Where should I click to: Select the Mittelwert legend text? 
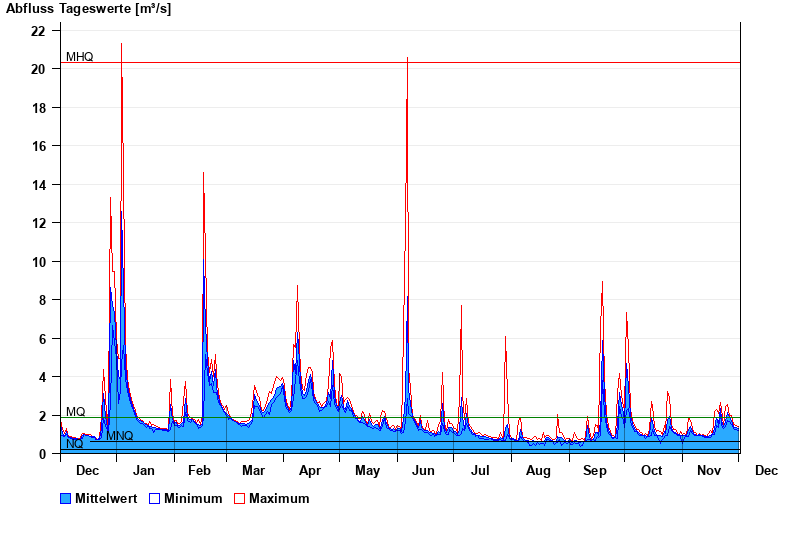[x=106, y=498]
